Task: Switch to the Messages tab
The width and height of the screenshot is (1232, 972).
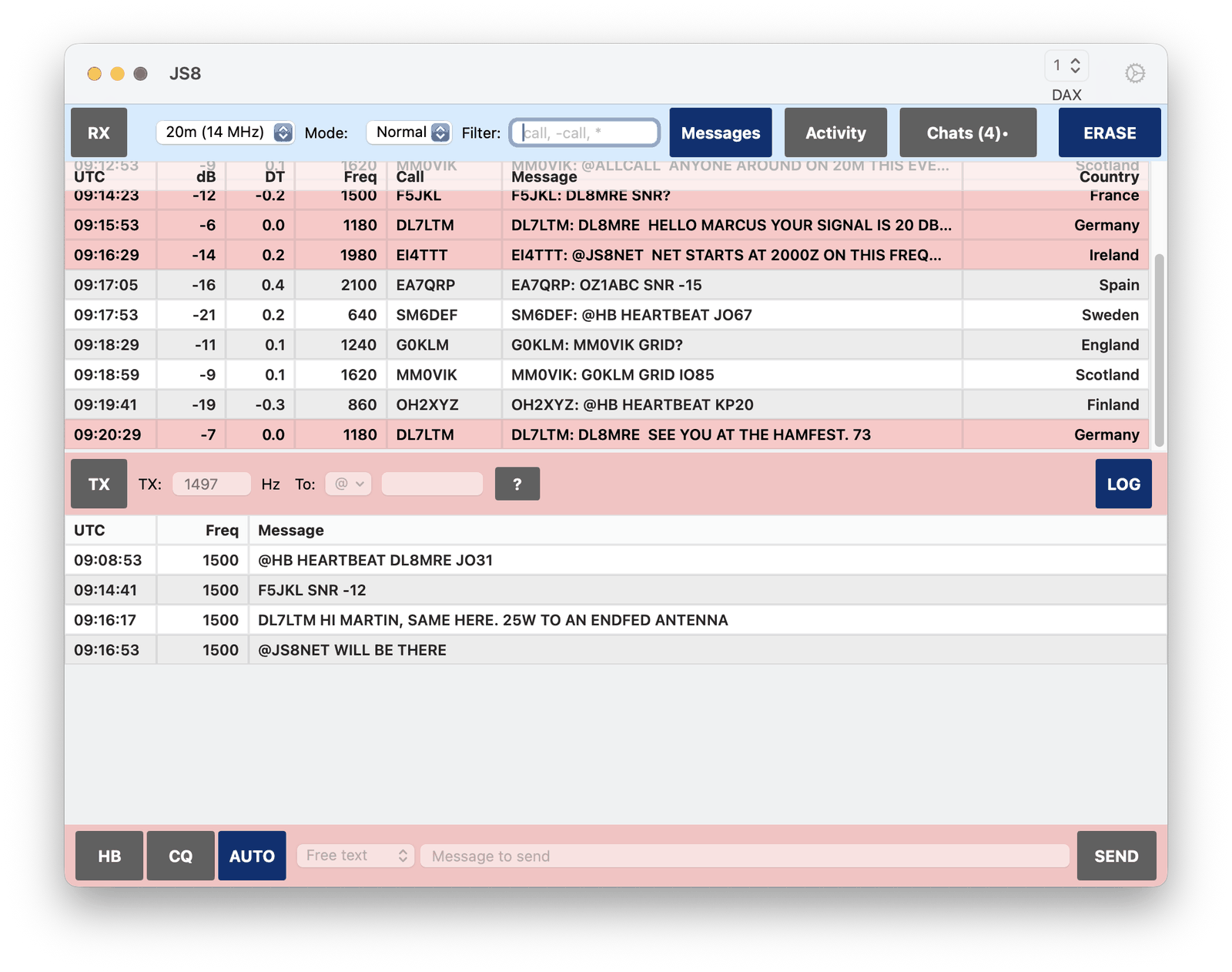Action: 721,132
